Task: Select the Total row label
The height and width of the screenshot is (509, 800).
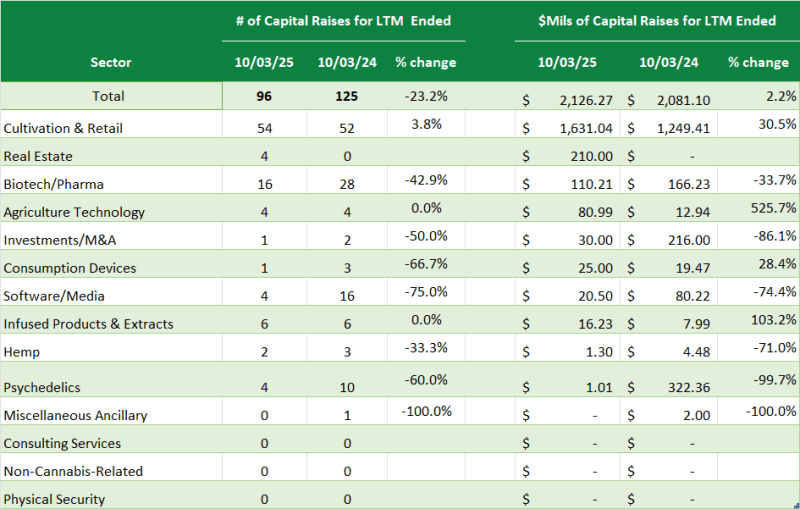Action: [x=108, y=96]
